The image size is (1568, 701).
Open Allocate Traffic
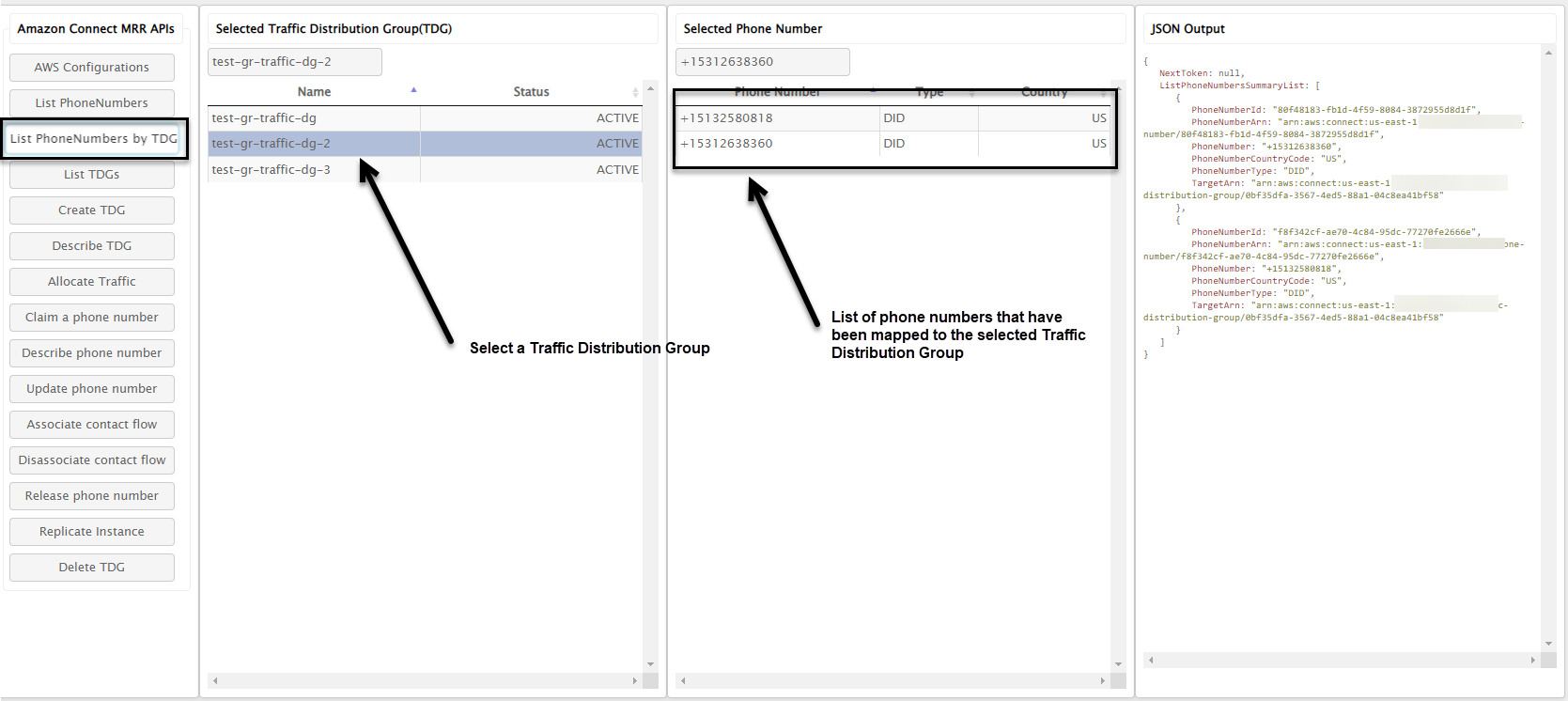click(92, 282)
